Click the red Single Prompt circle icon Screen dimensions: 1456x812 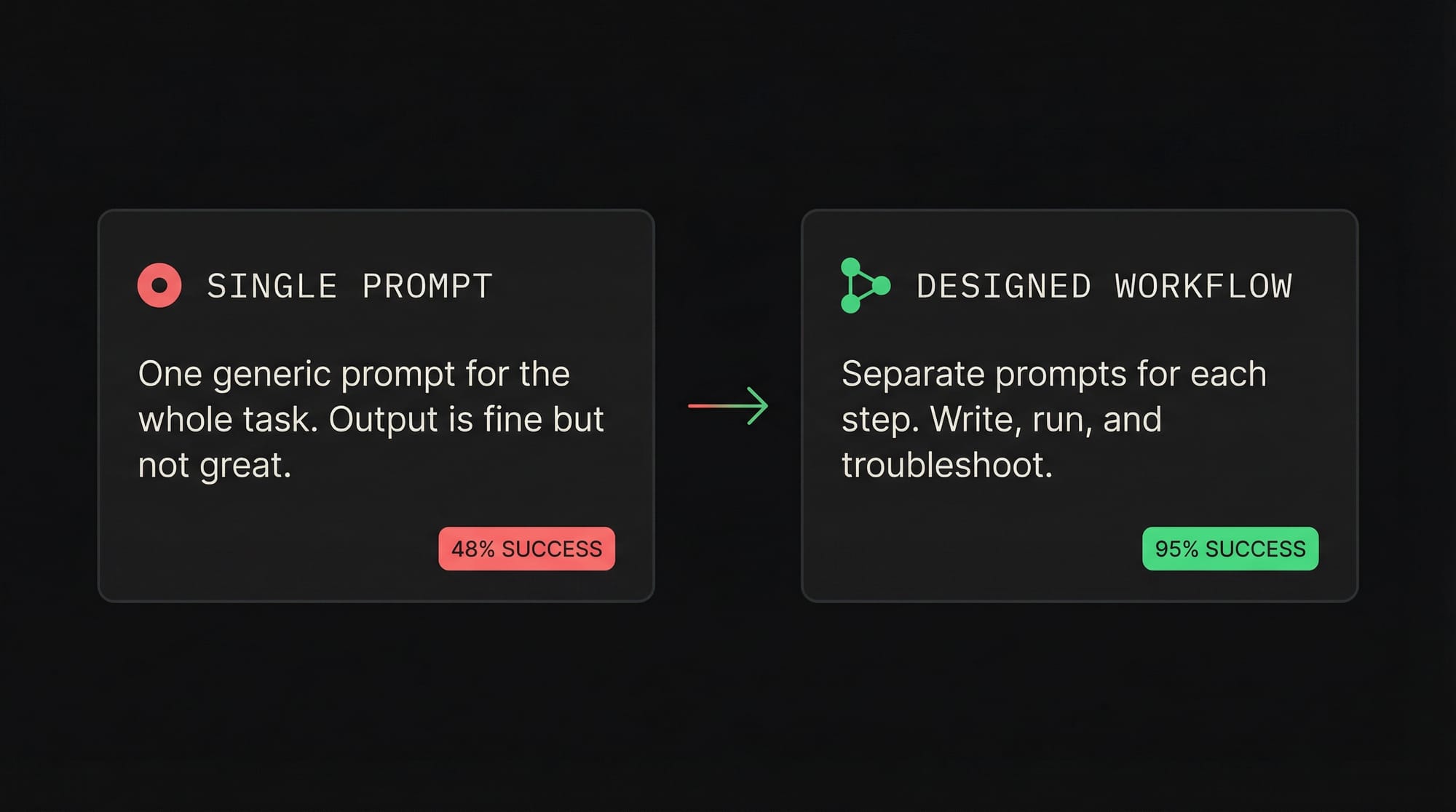coord(159,285)
